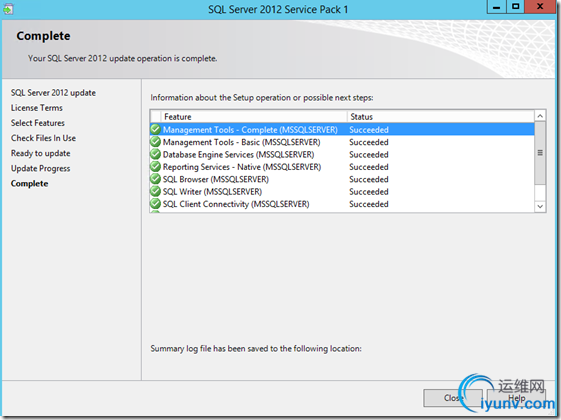561x420 pixels.
Task: Click Succeeded status of Database Engine Services
Action: point(369,155)
